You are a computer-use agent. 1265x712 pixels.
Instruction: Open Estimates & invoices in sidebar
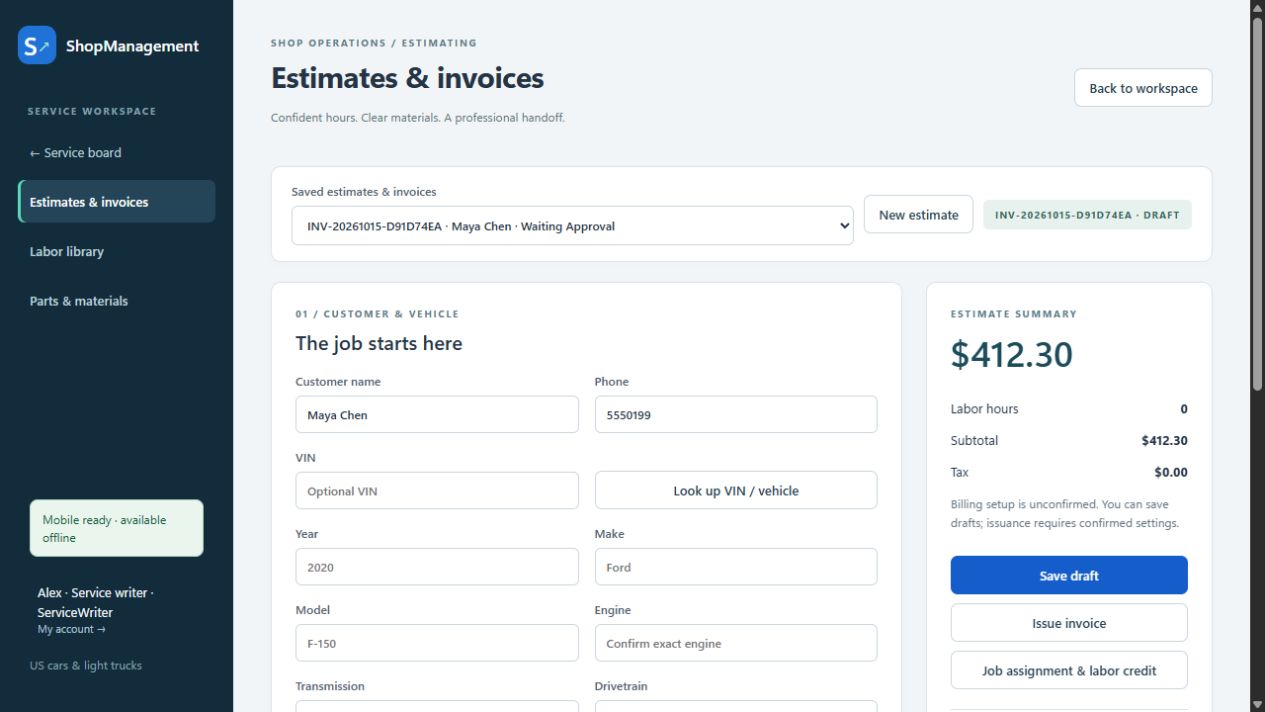pos(117,201)
